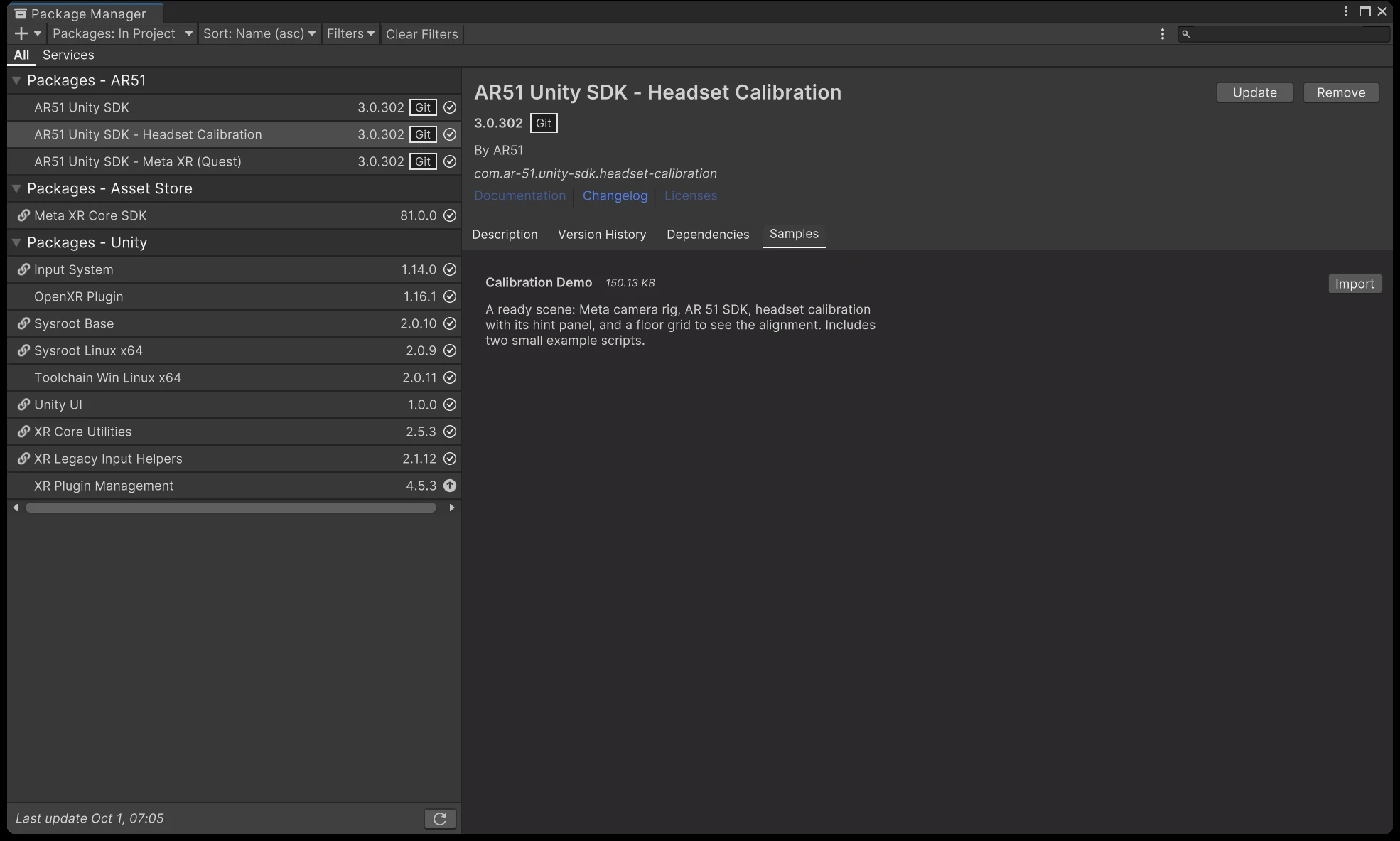
Task: Import the Calibration Demo sample
Action: (x=1355, y=284)
